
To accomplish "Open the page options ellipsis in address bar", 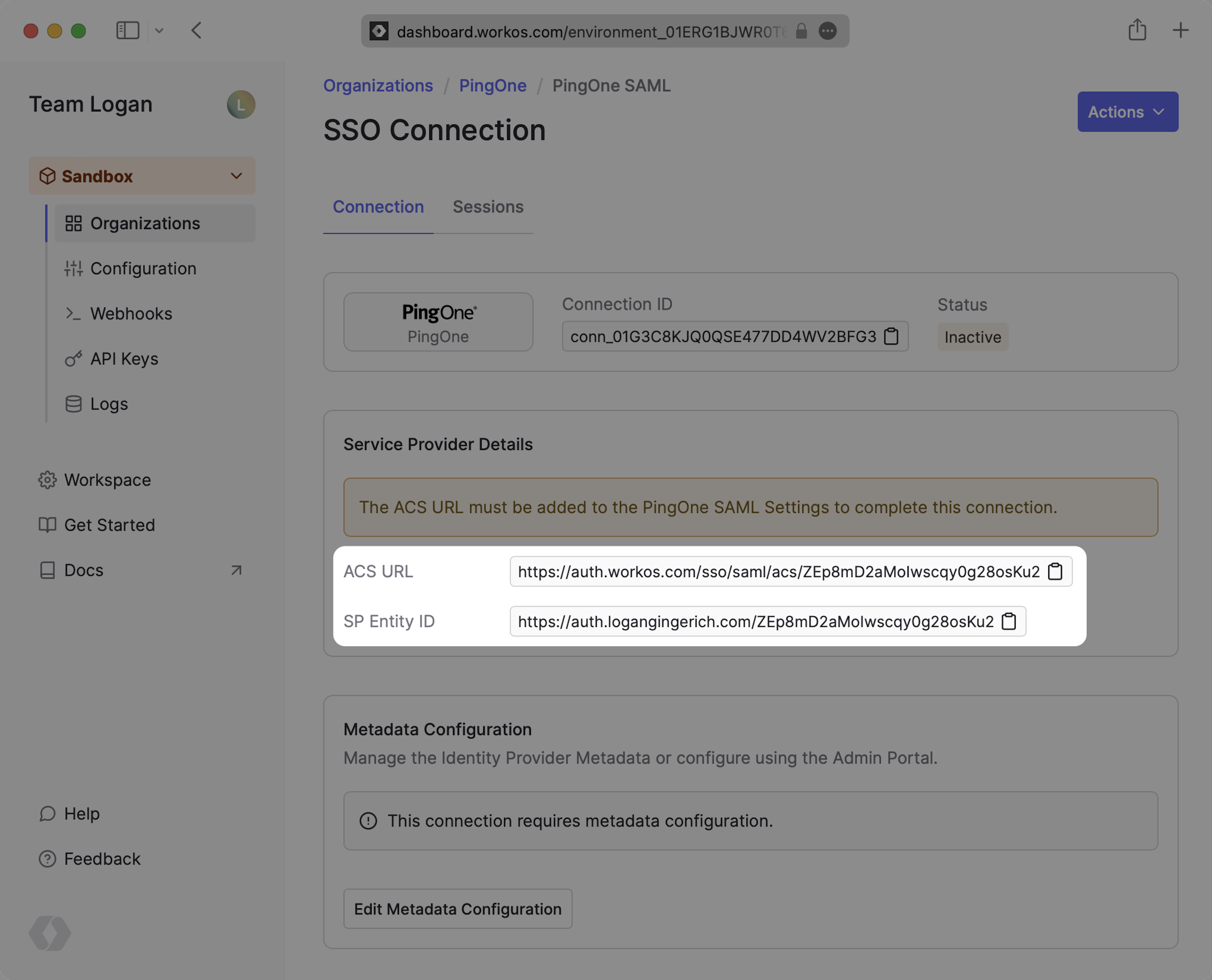I will [x=827, y=31].
